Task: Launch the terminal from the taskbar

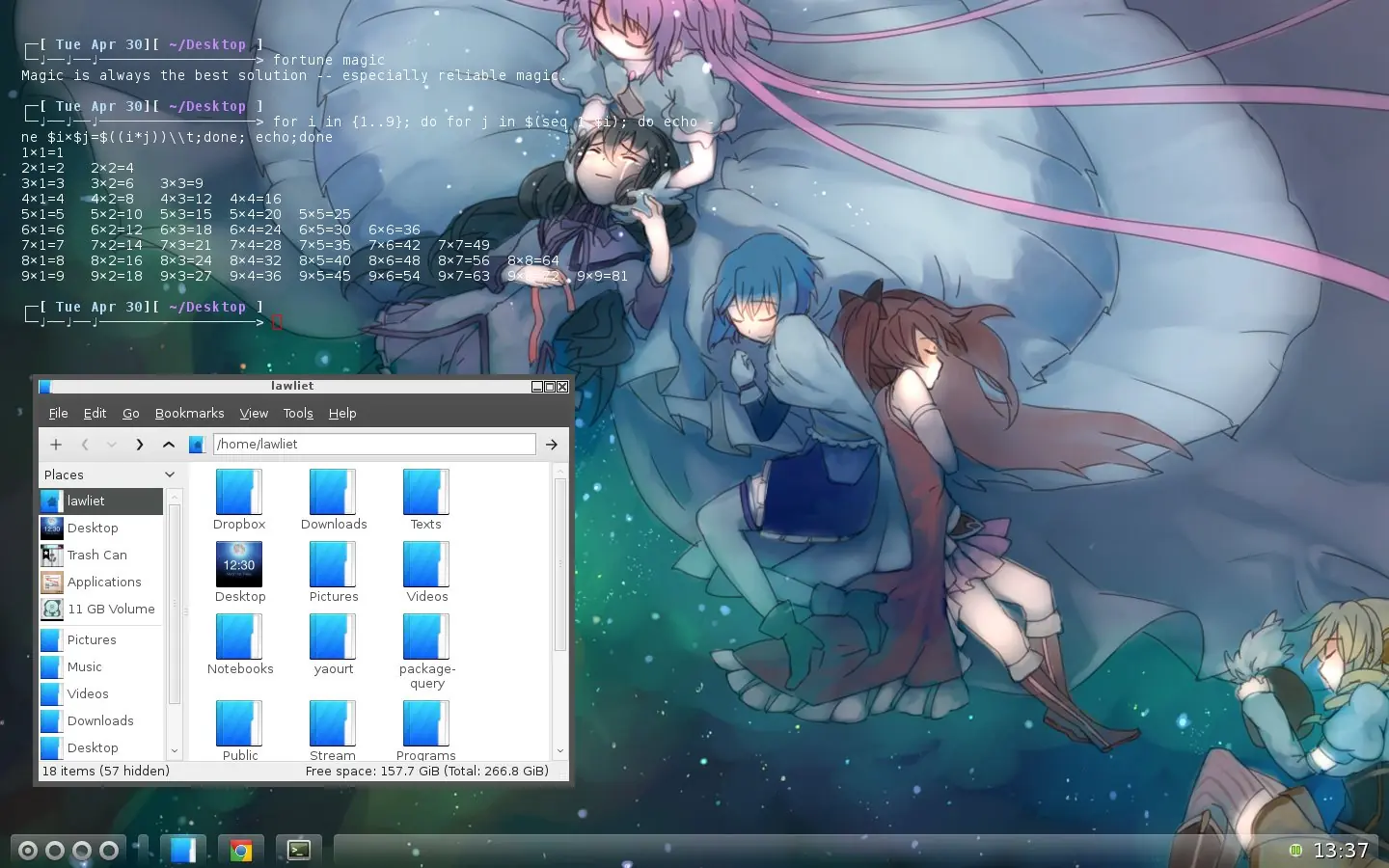Action: tap(298, 850)
